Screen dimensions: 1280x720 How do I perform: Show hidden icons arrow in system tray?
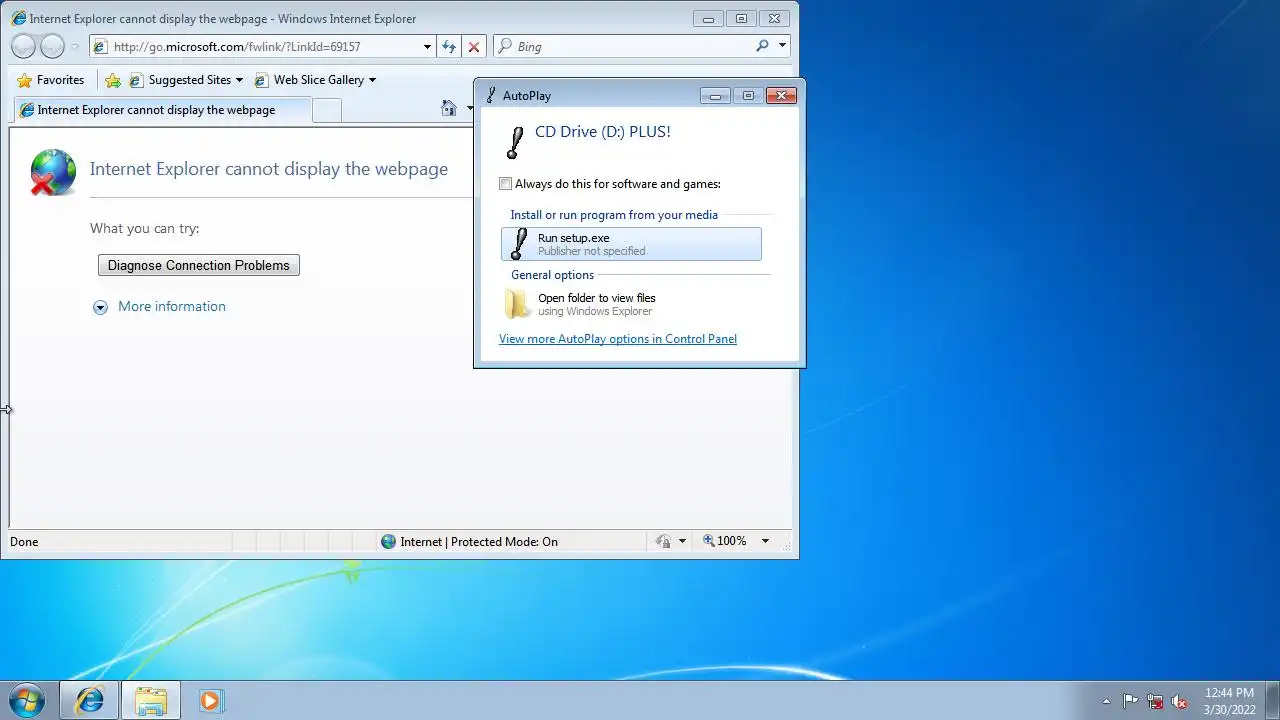(1106, 701)
